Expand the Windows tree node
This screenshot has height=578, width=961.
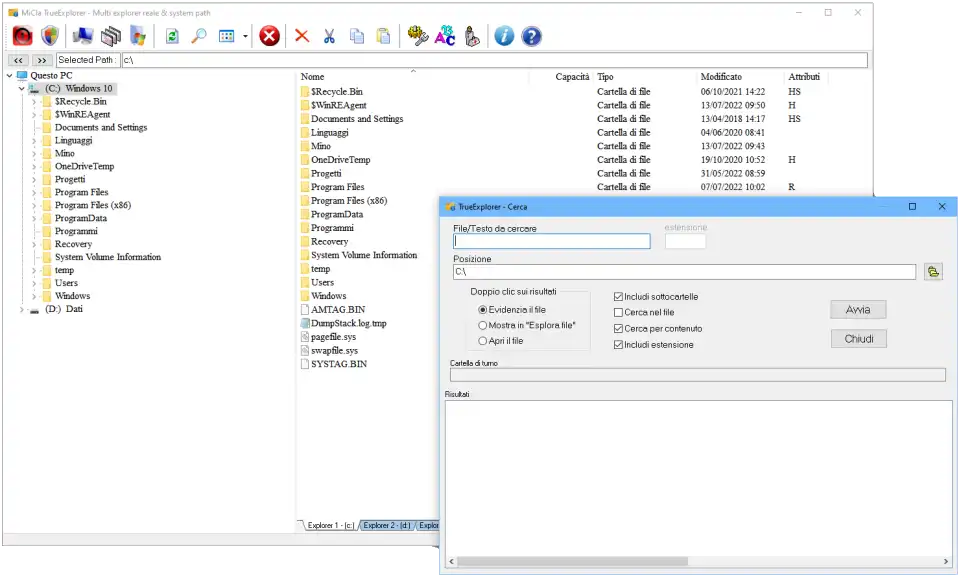(x=34, y=296)
